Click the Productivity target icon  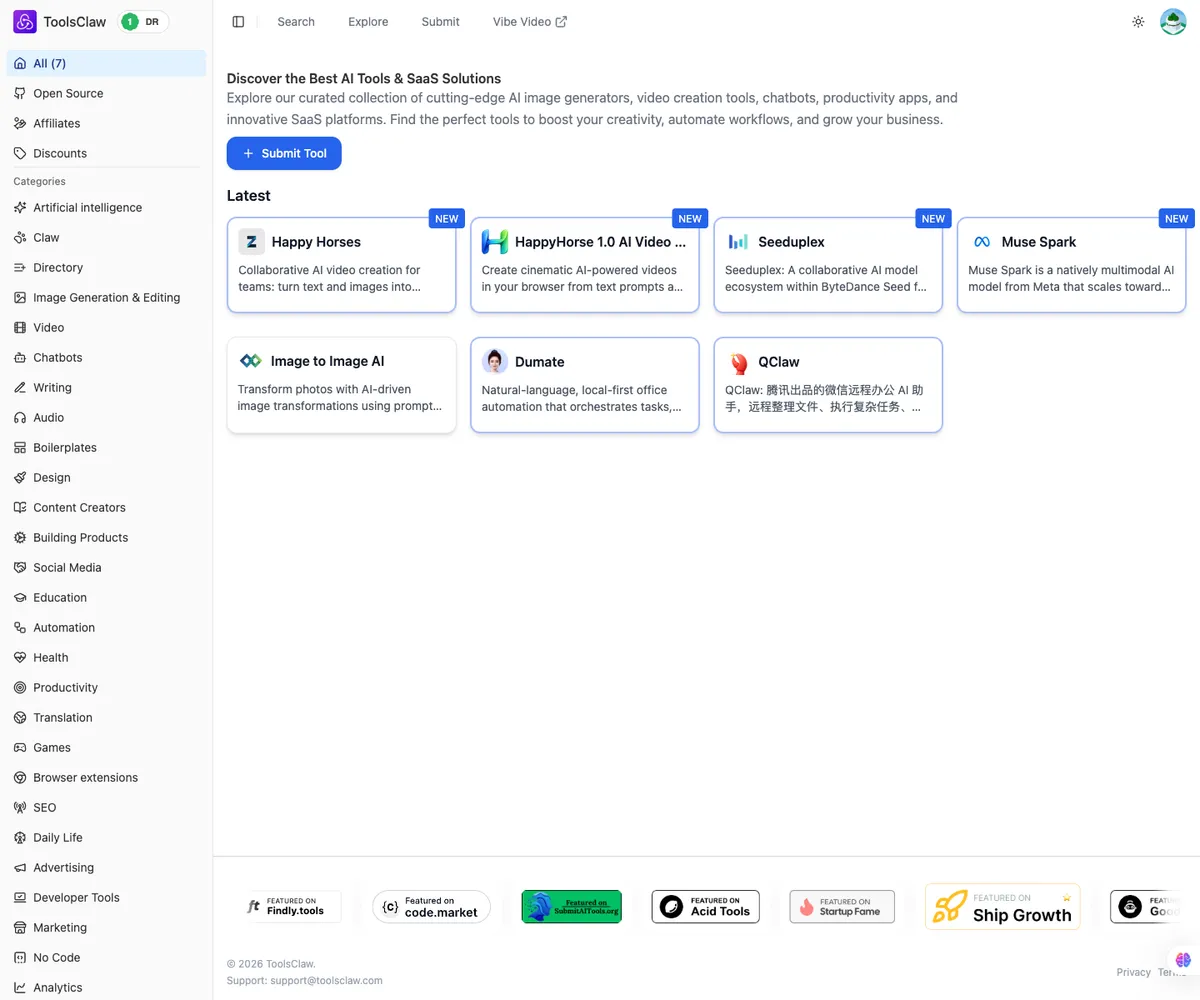20,687
